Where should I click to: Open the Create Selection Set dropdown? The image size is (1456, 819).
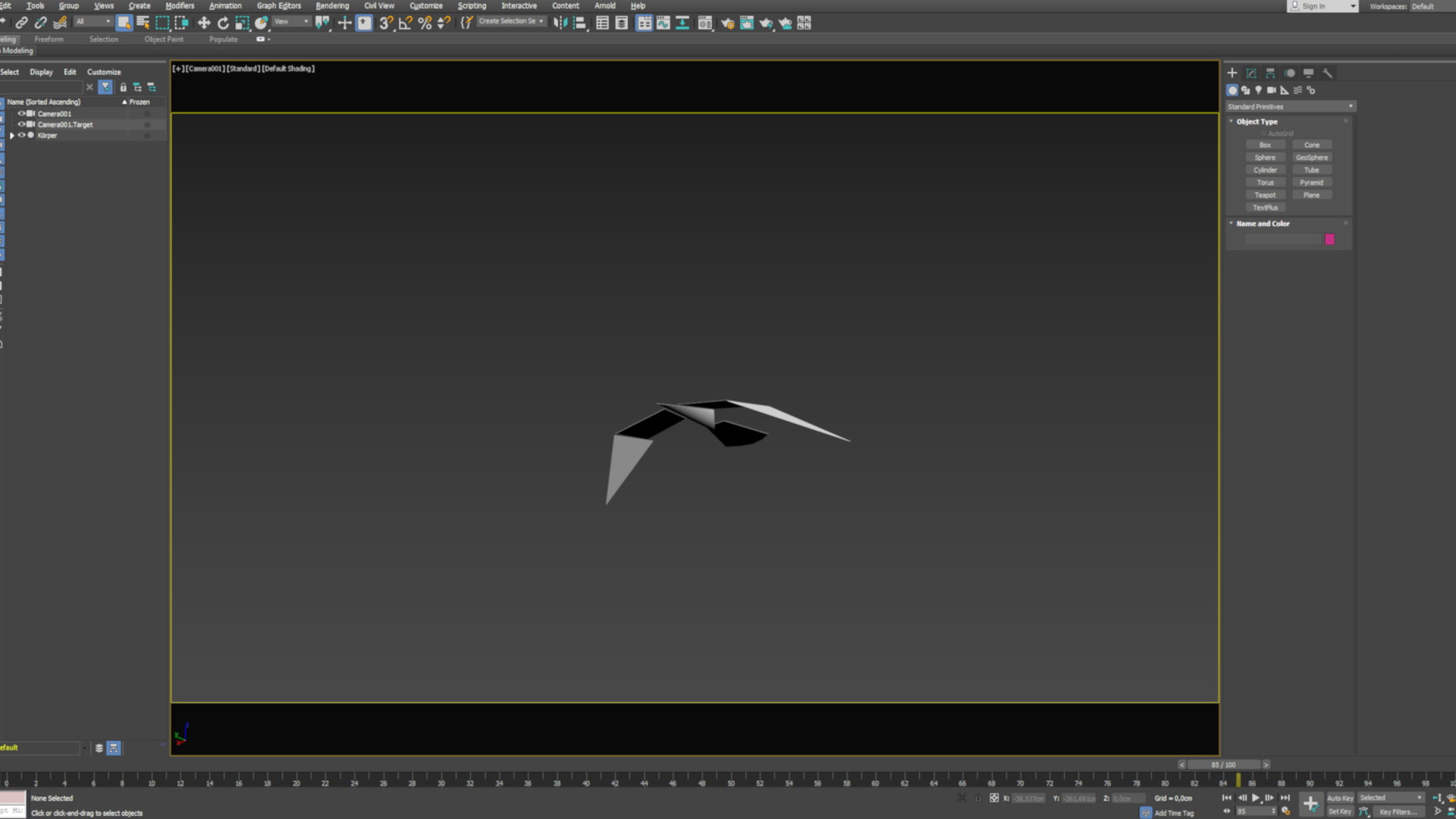(511, 21)
